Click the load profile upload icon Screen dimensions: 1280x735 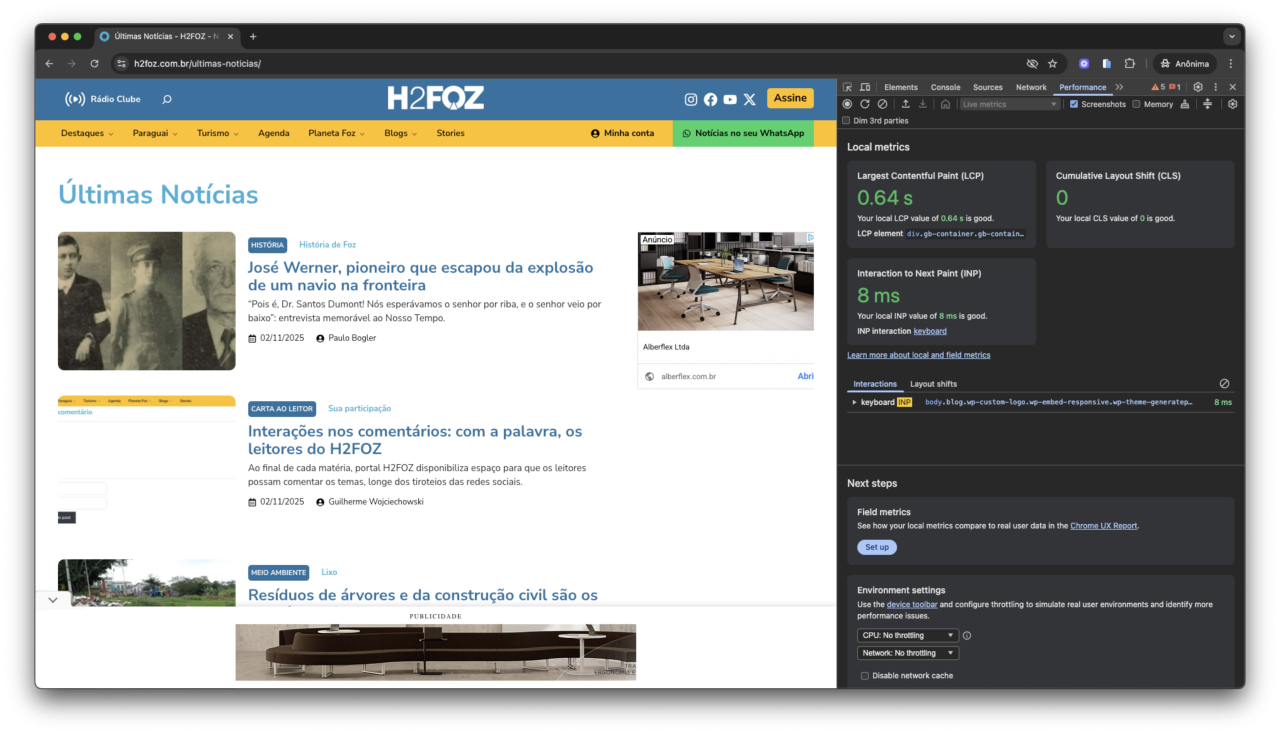coord(905,104)
